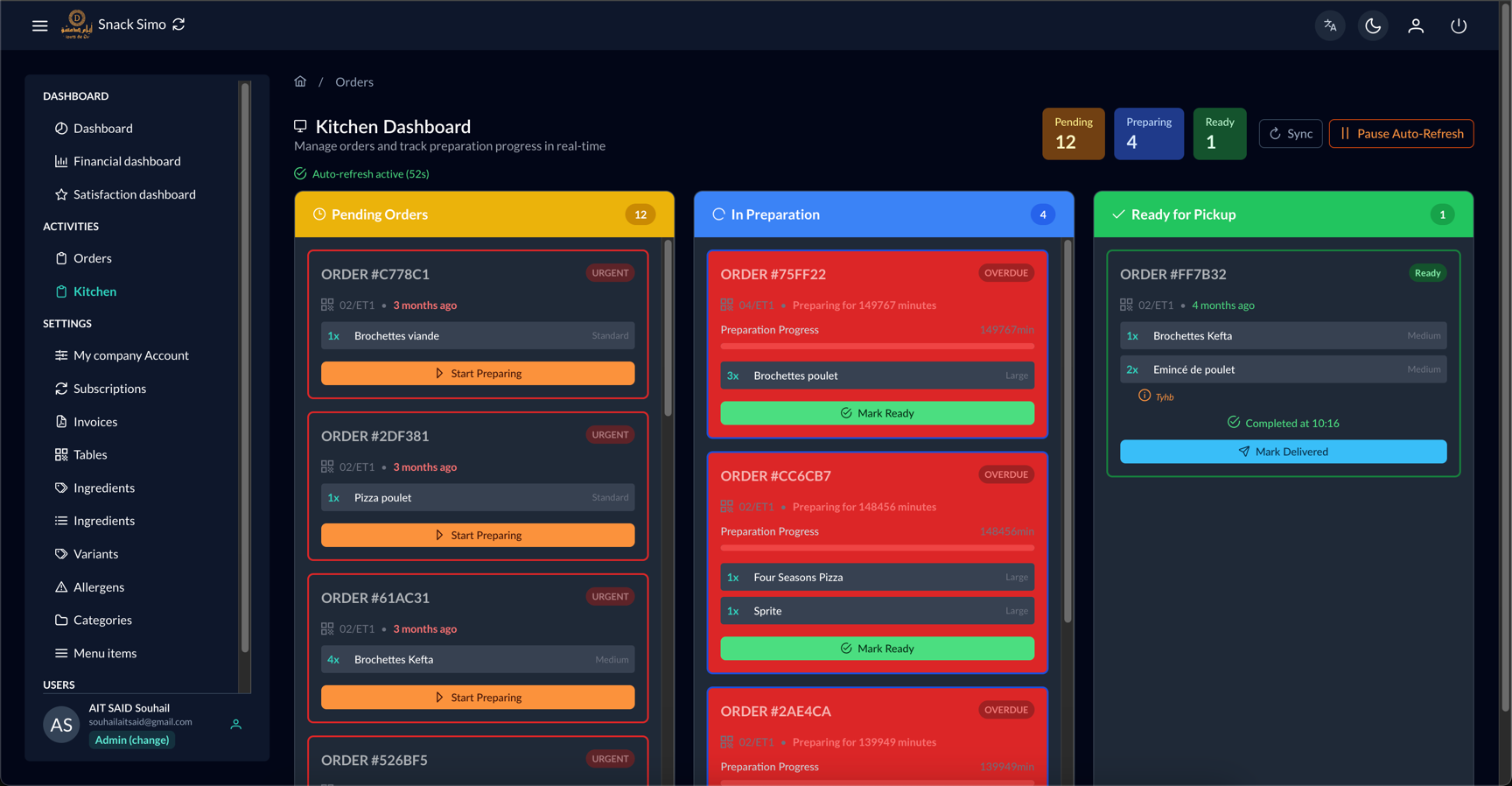
Task: Click In Preparation column scrollbar
Action: [1067, 432]
